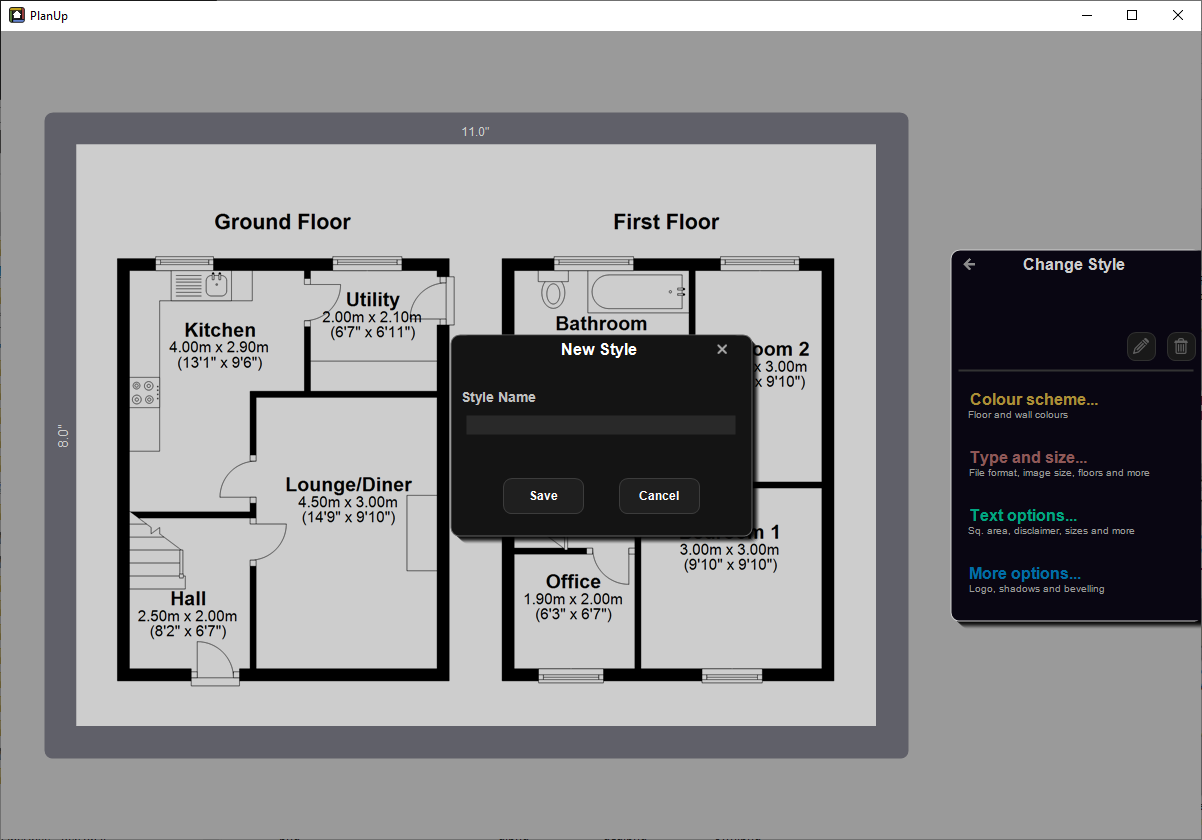Expand More options for logo and shadows
The image size is (1202, 840).
click(x=1024, y=574)
